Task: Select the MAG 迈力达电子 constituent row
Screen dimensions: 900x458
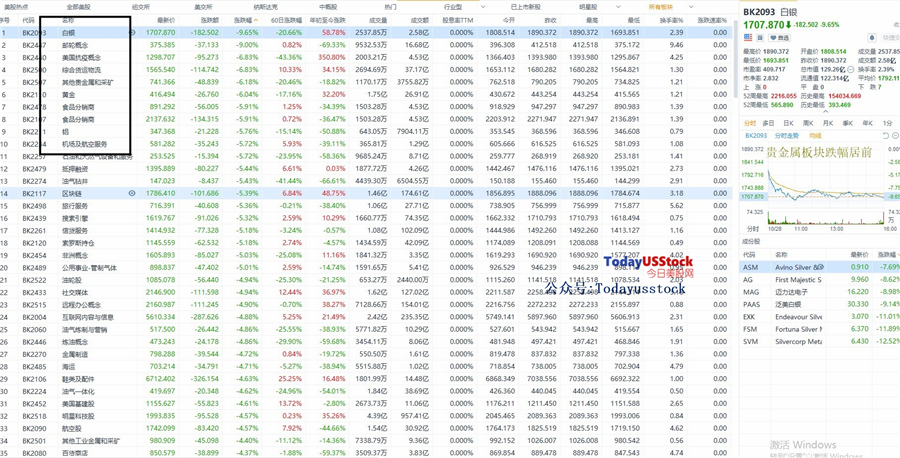Action: (820, 292)
